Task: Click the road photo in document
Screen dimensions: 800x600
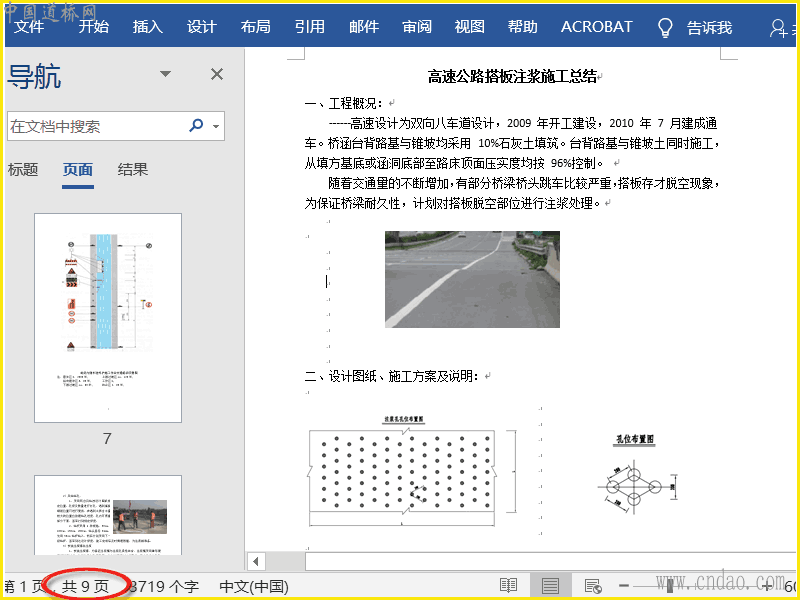Action: pyautogui.click(x=472, y=279)
